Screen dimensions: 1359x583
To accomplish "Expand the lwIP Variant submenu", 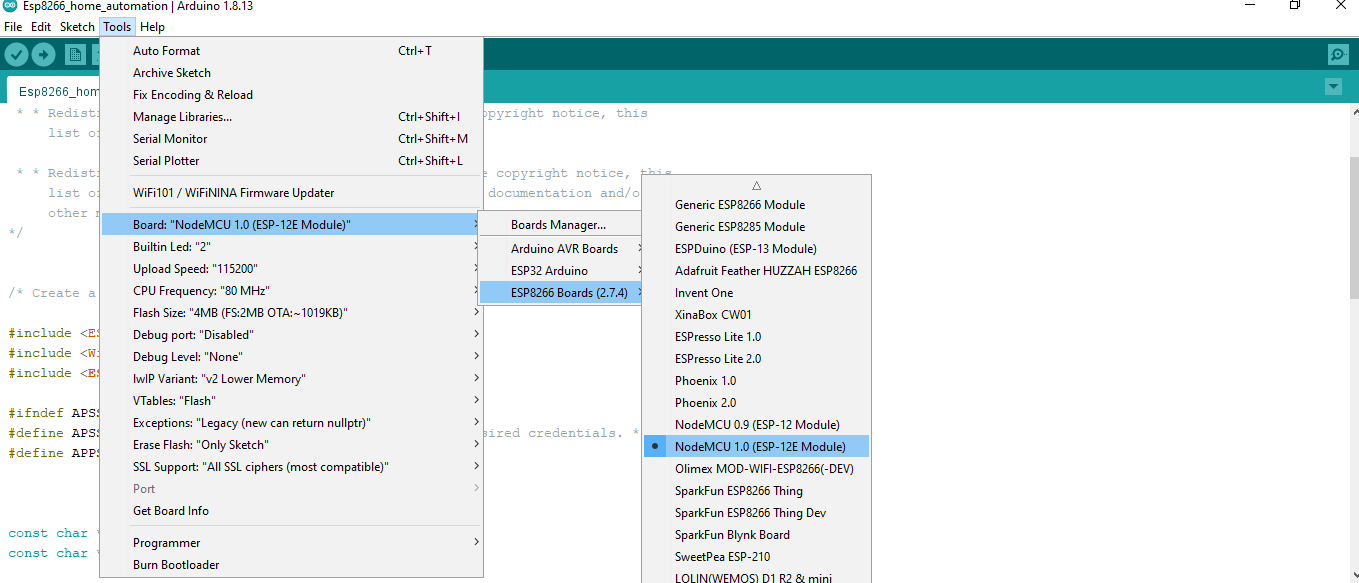I will [292, 379].
